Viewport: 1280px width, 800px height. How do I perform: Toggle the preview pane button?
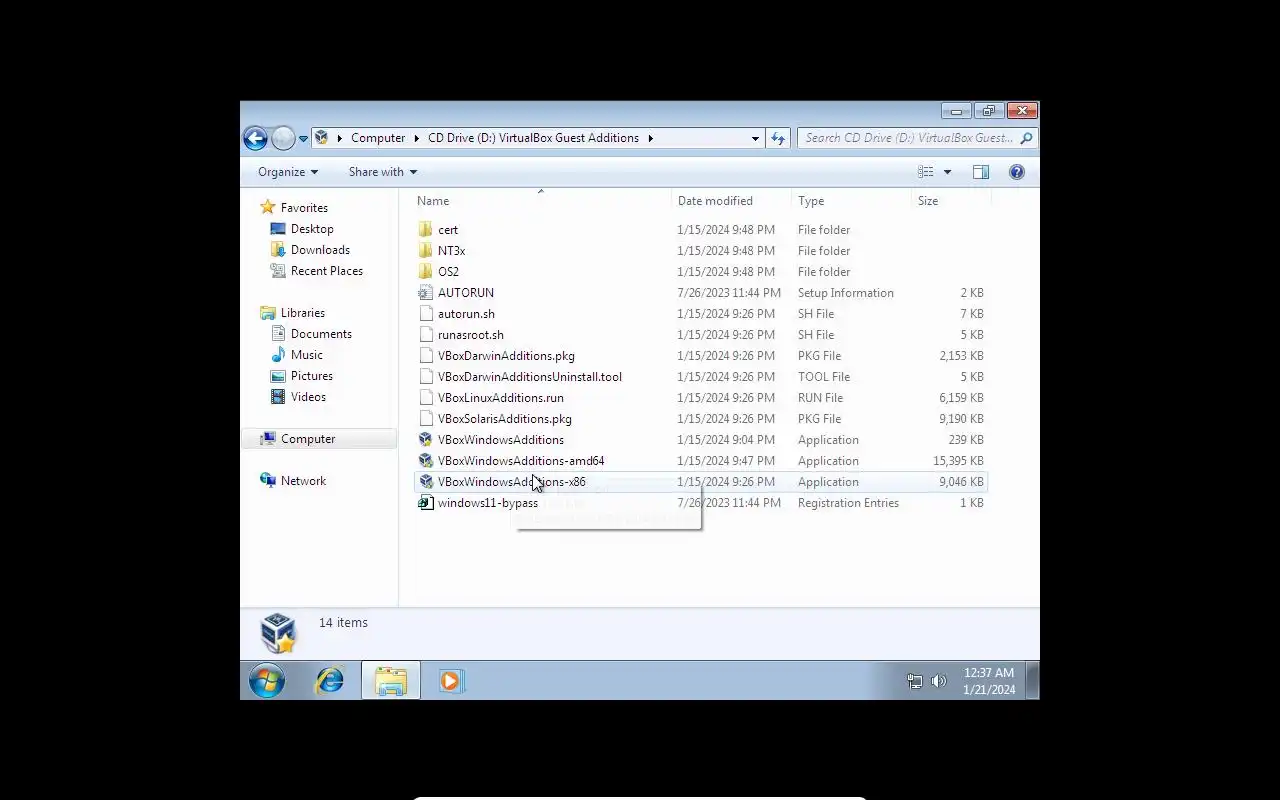pos(981,172)
